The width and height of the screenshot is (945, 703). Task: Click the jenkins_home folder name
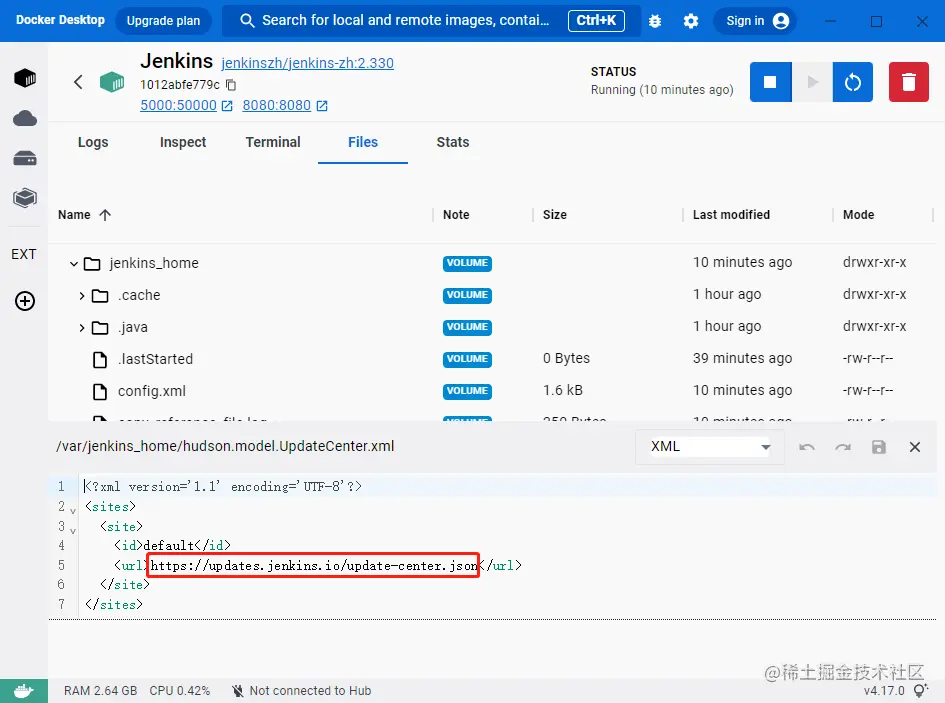[154, 263]
